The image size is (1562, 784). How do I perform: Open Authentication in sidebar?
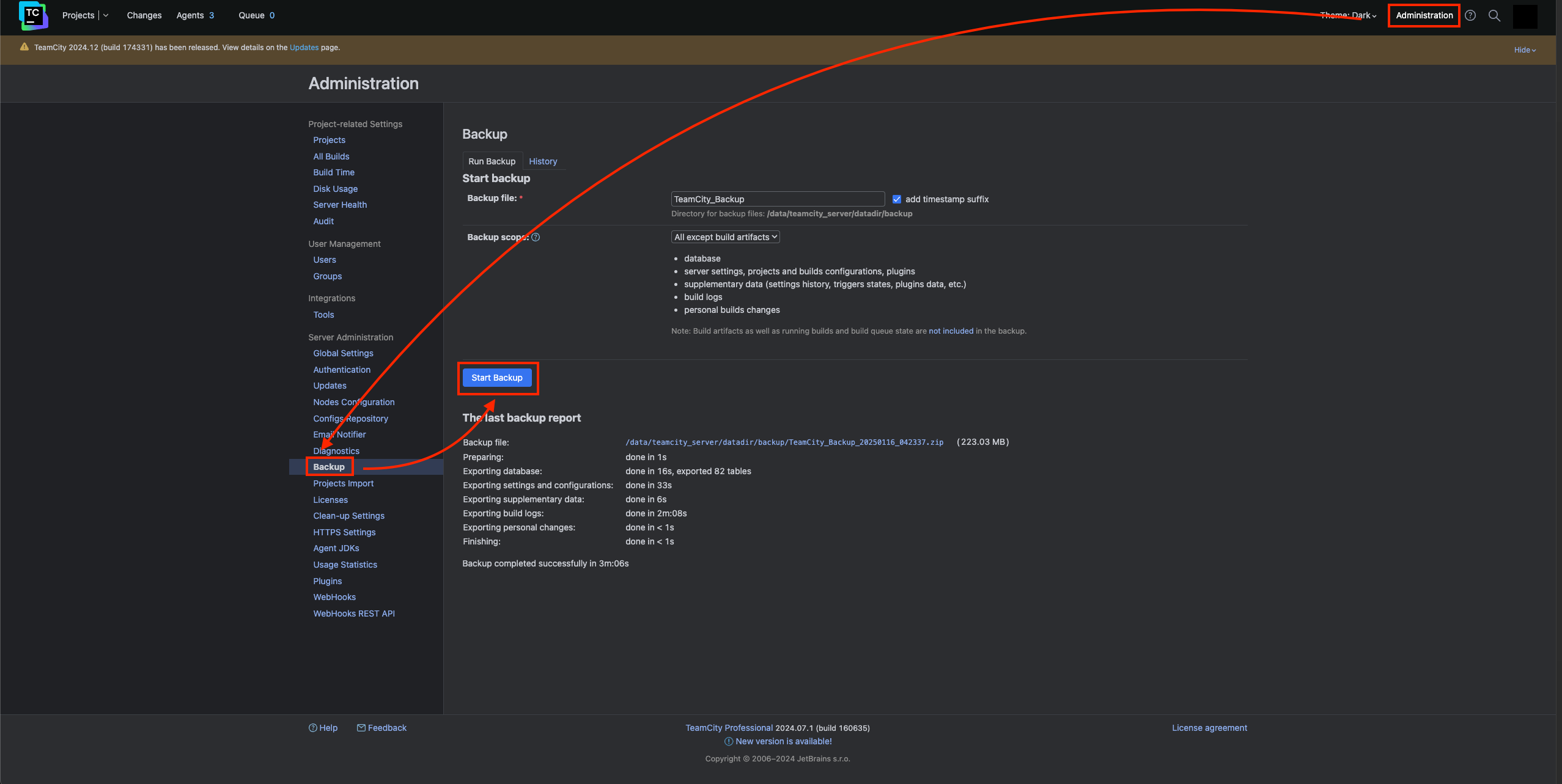tap(342, 370)
